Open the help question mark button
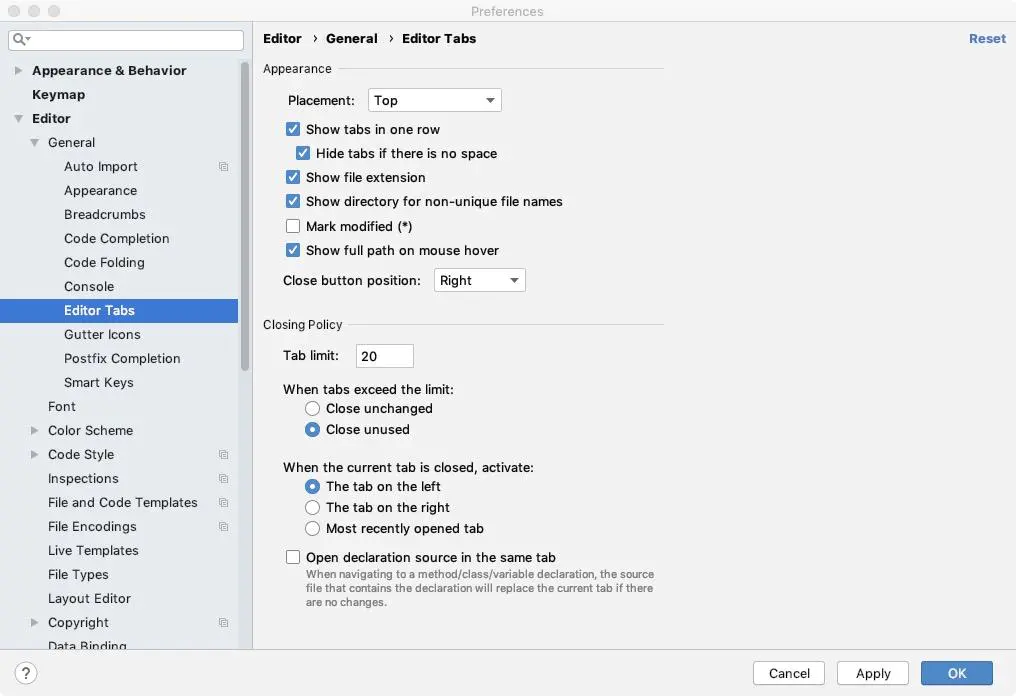The width and height of the screenshot is (1016, 696). [x=26, y=673]
